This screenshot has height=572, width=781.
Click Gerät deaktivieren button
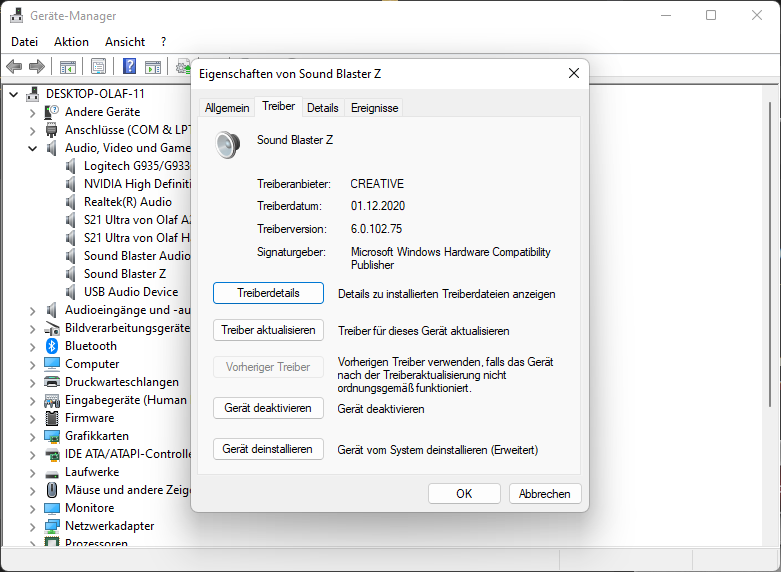tap(268, 408)
